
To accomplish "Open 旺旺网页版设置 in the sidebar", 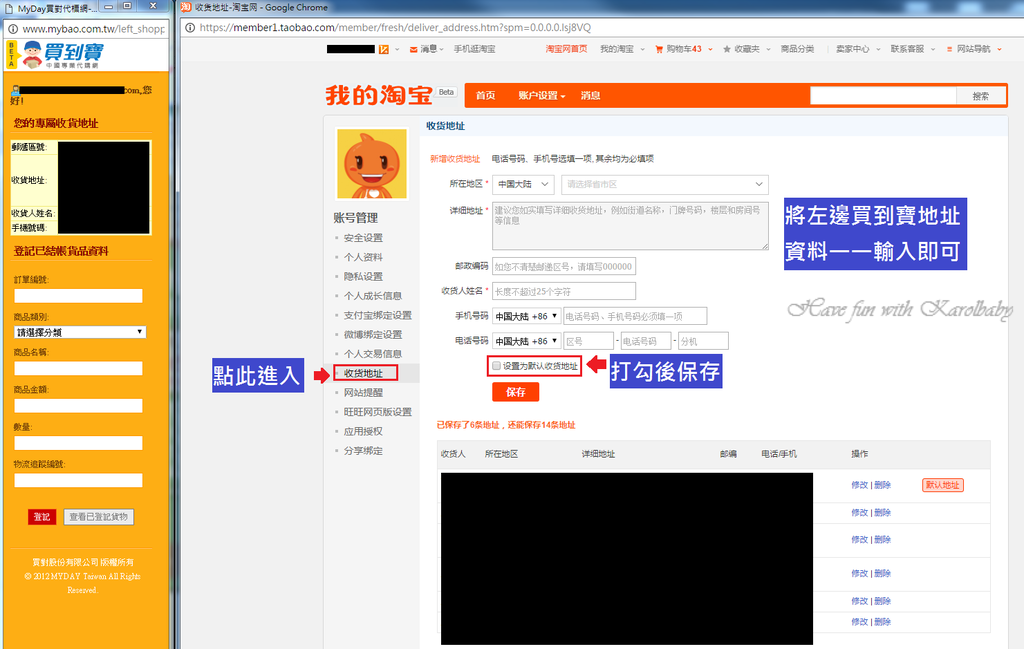I will pyautogui.click(x=377, y=412).
